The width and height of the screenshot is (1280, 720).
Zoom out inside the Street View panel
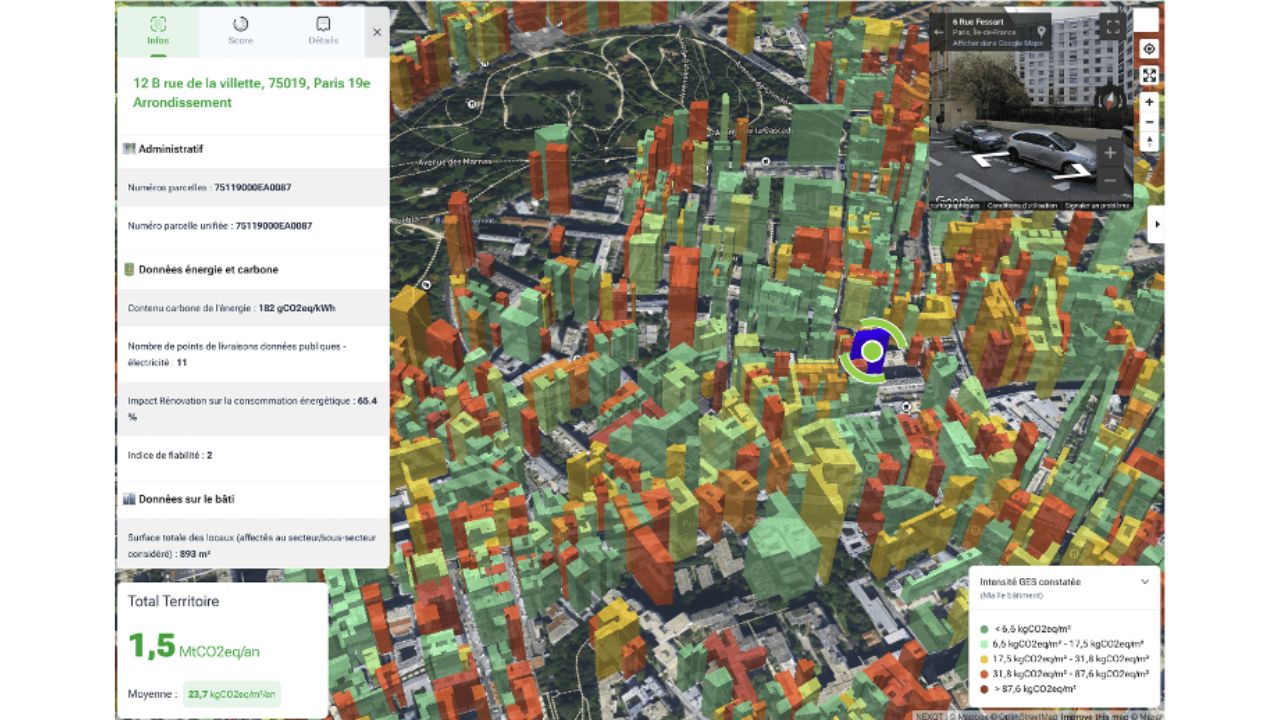click(x=1109, y=180)
